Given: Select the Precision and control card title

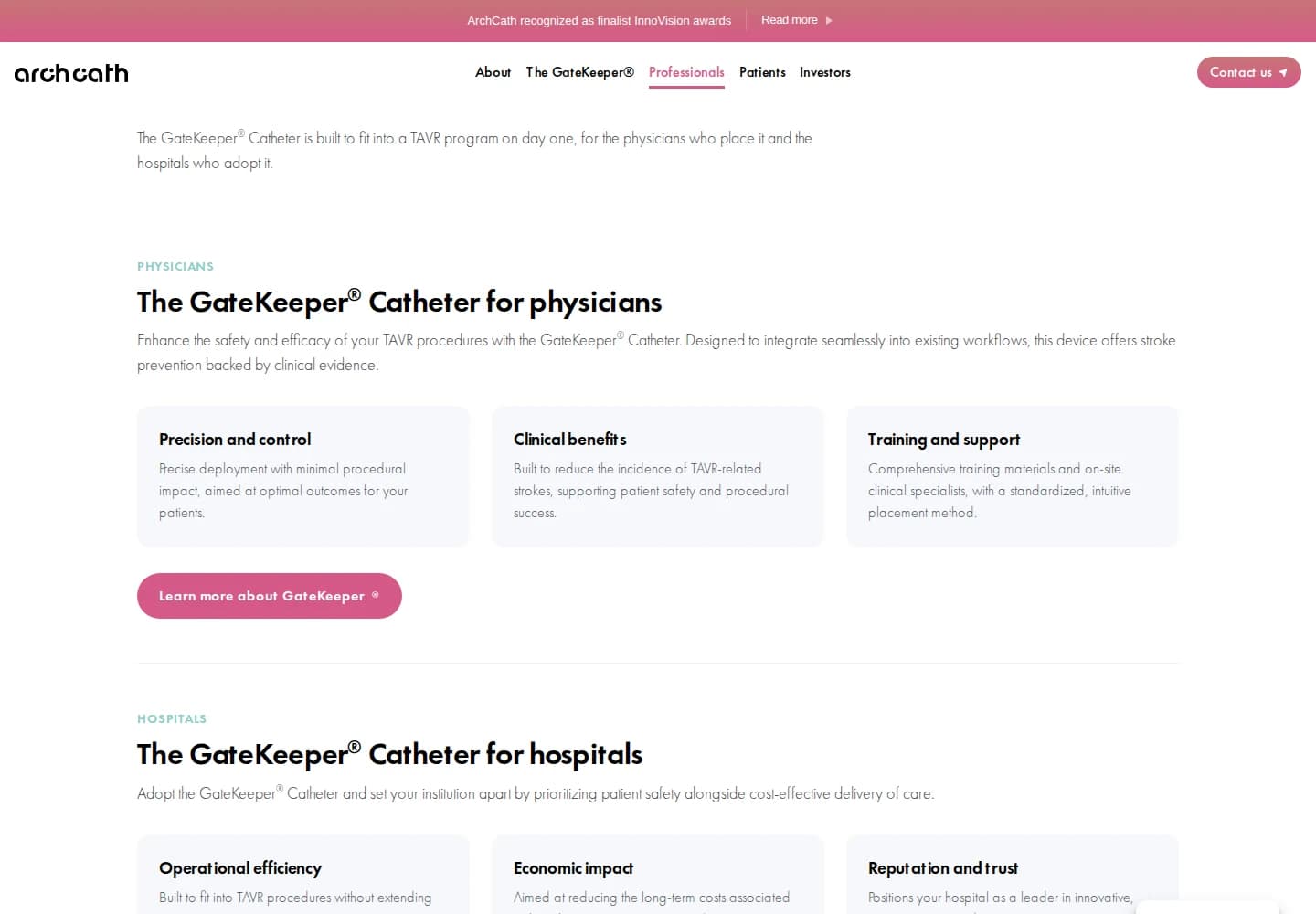Looking at the screenshot, I should [x=235, y=440].
